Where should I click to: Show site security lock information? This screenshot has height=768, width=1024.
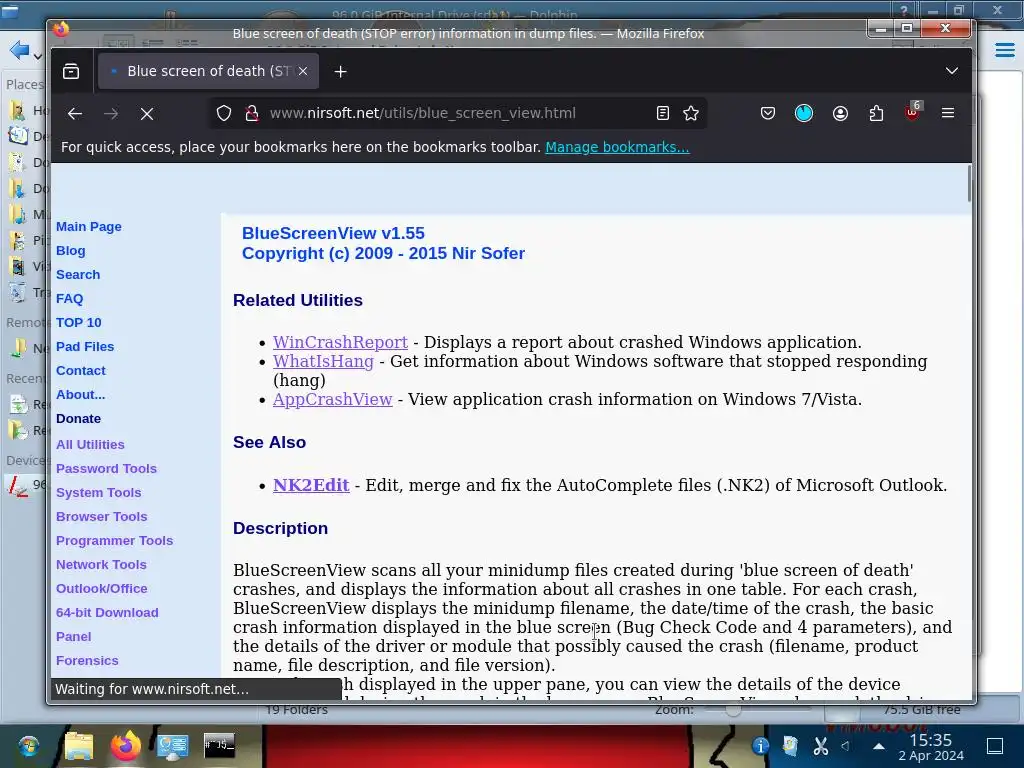(251, 114)
